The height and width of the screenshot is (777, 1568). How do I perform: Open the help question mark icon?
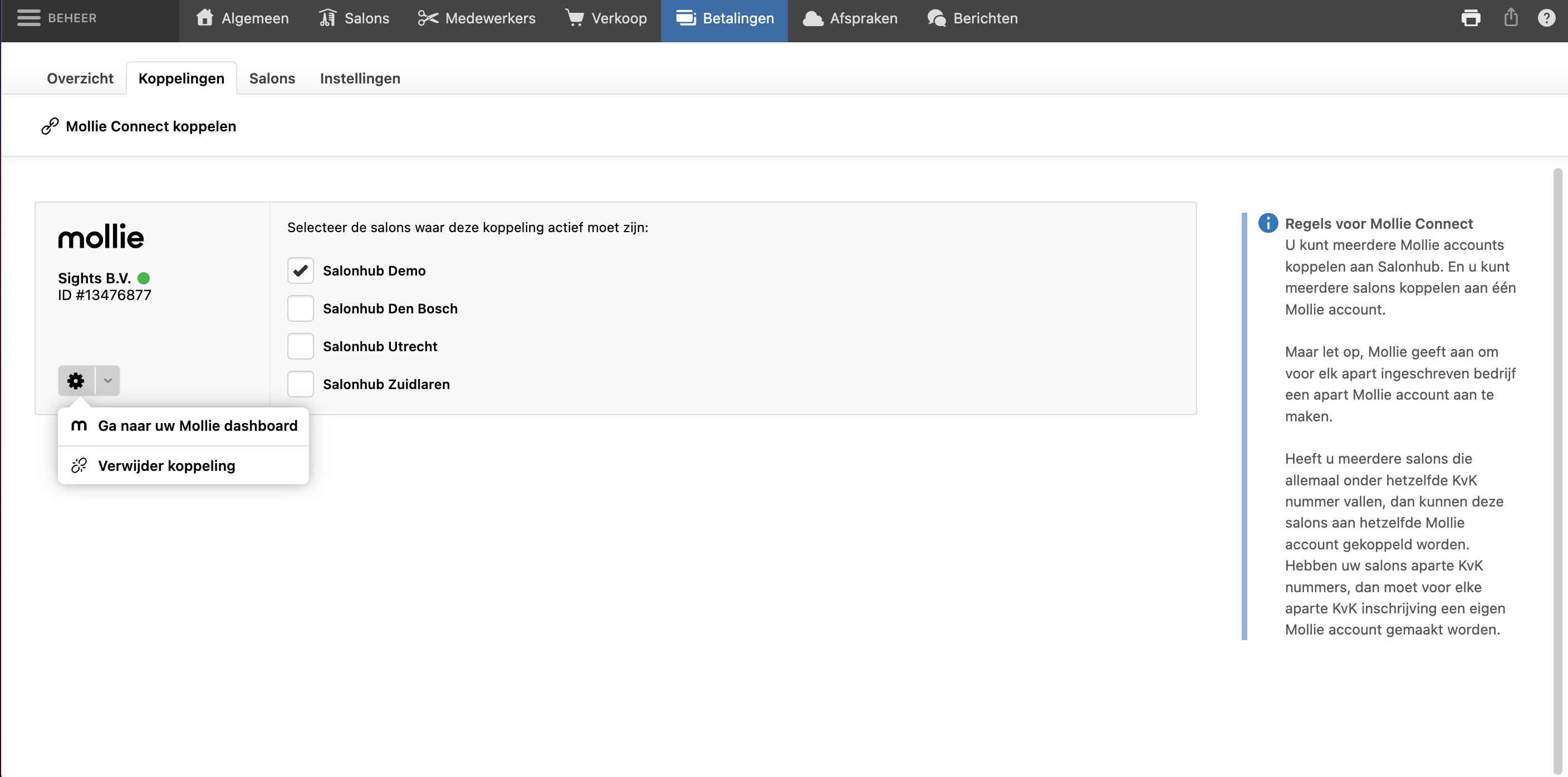point(1546,18)
